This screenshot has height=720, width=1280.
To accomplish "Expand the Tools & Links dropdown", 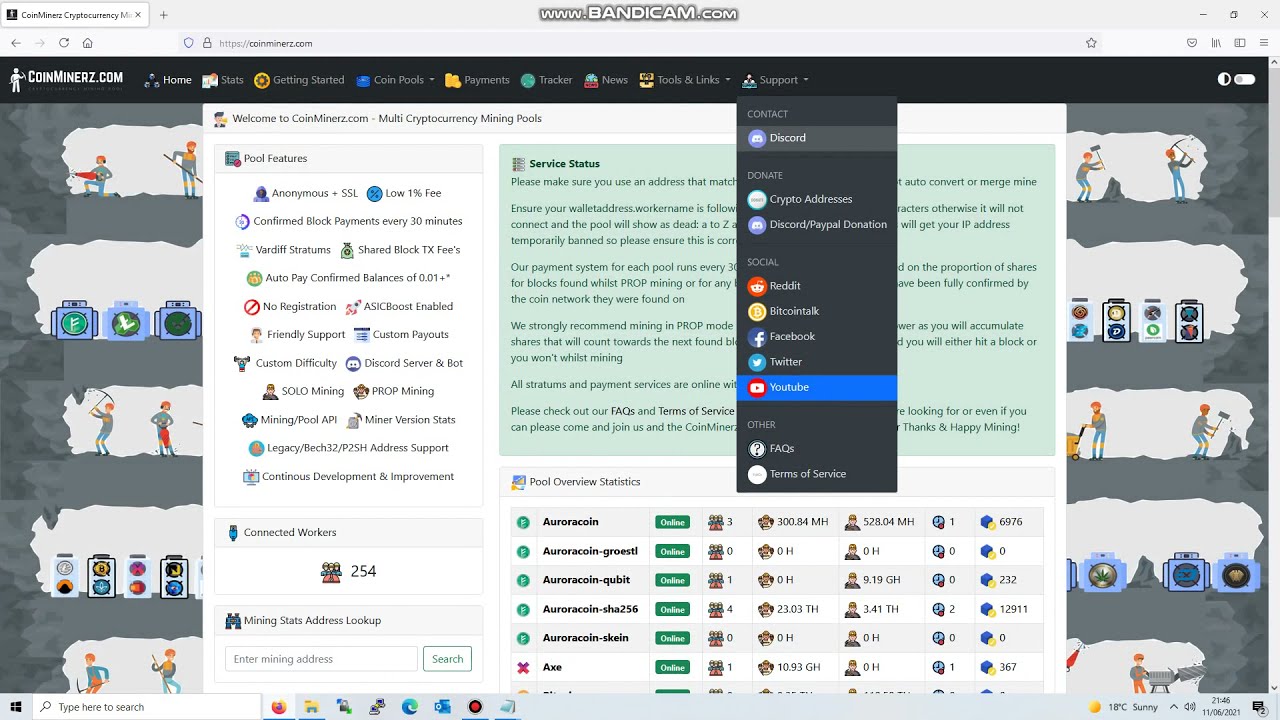I will (685, 80).
